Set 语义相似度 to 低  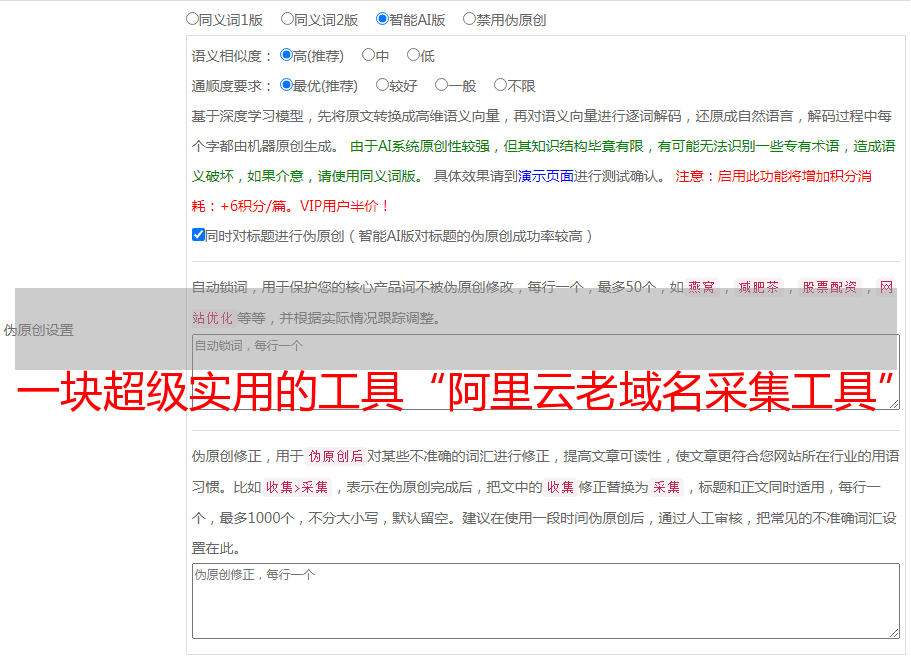[x=413, y=55]
